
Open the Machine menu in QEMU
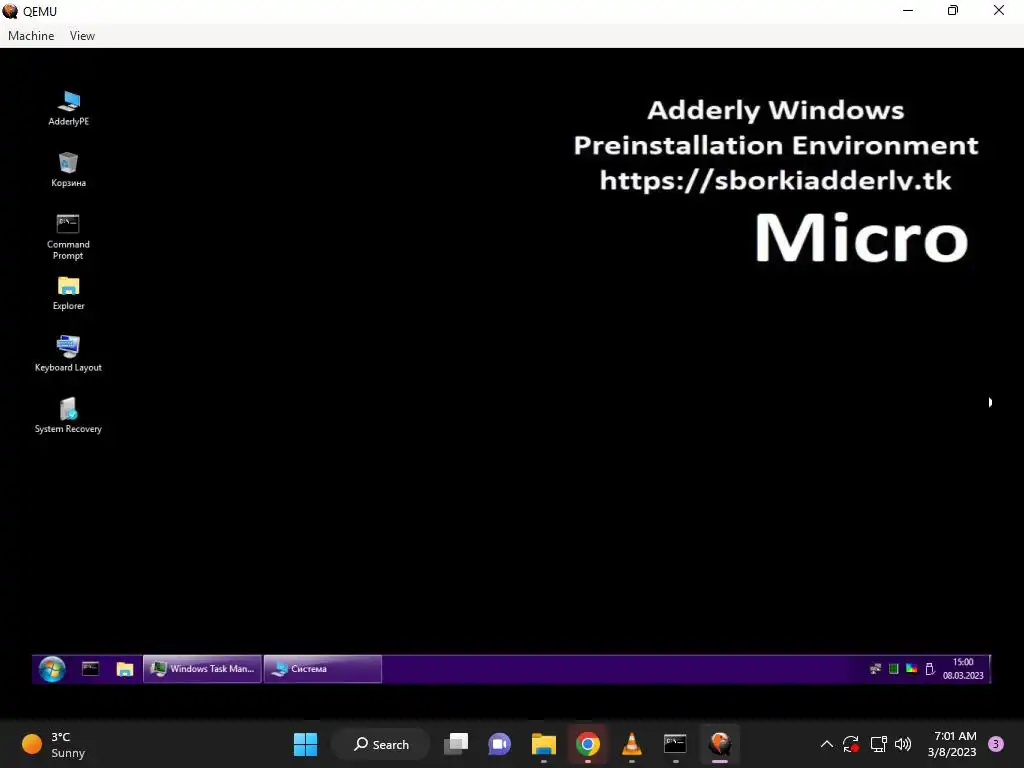31,36
